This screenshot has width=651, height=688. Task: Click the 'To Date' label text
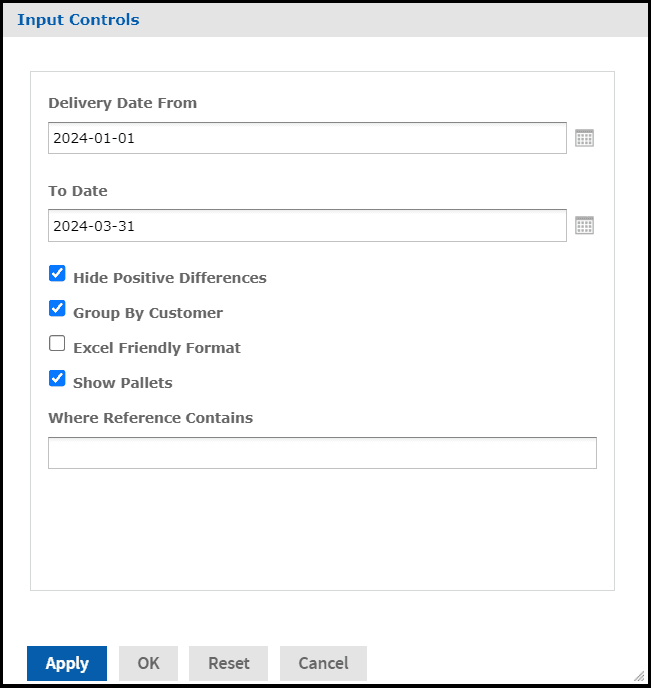(78, 191)
